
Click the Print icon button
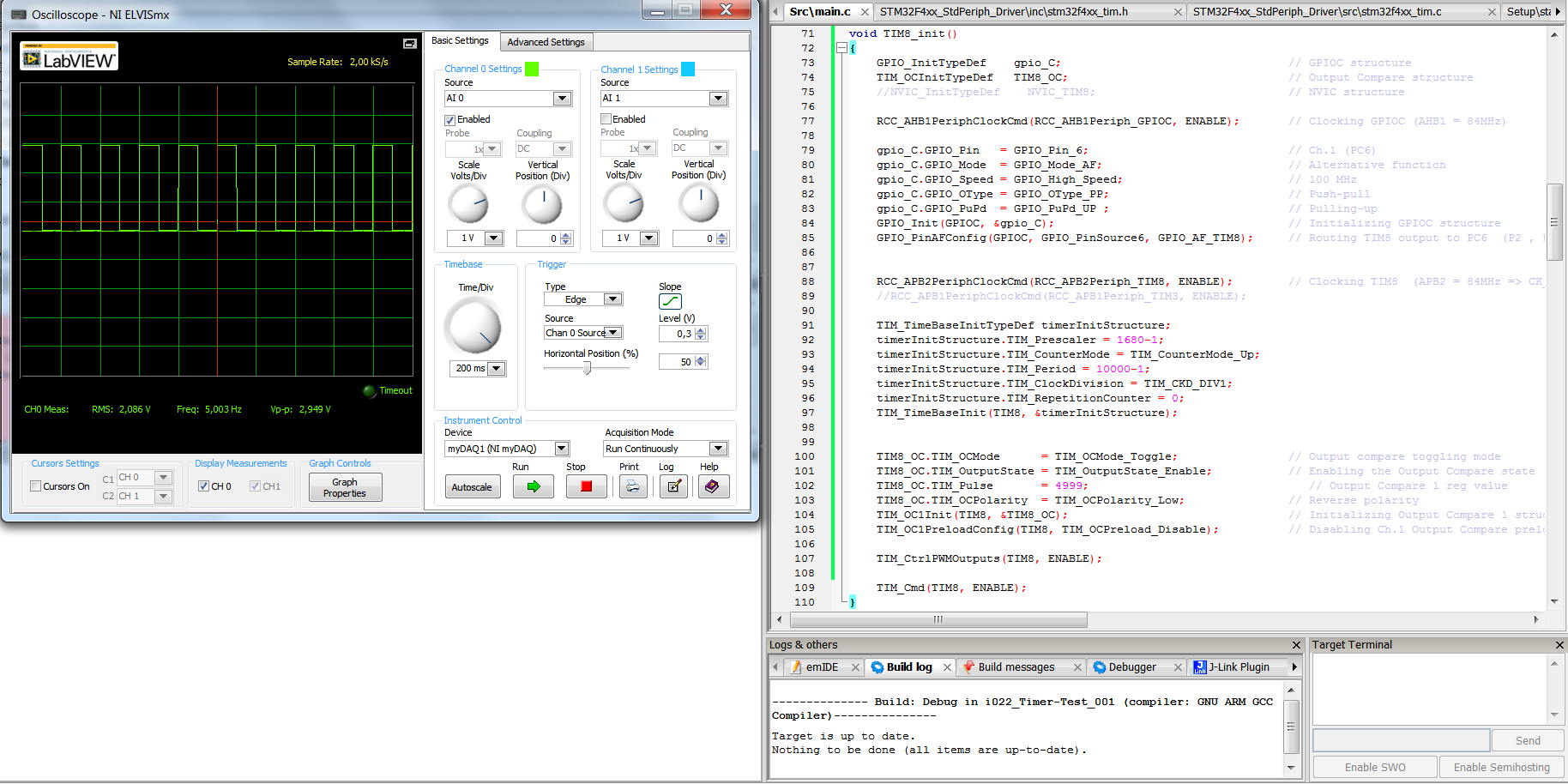[632, 486]
